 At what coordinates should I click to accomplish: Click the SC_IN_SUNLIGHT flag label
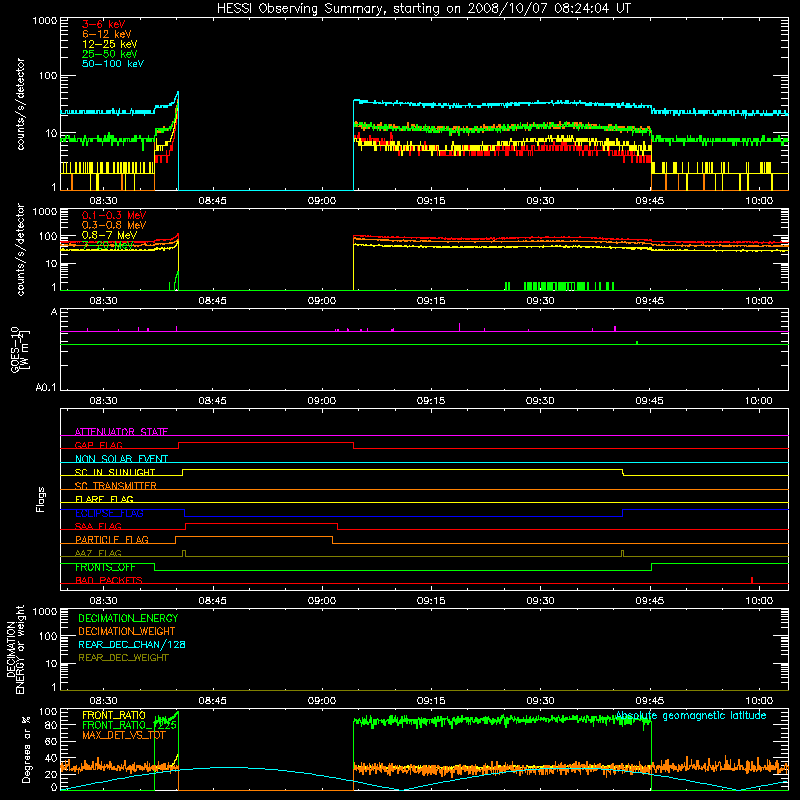(x=115, y=472)
